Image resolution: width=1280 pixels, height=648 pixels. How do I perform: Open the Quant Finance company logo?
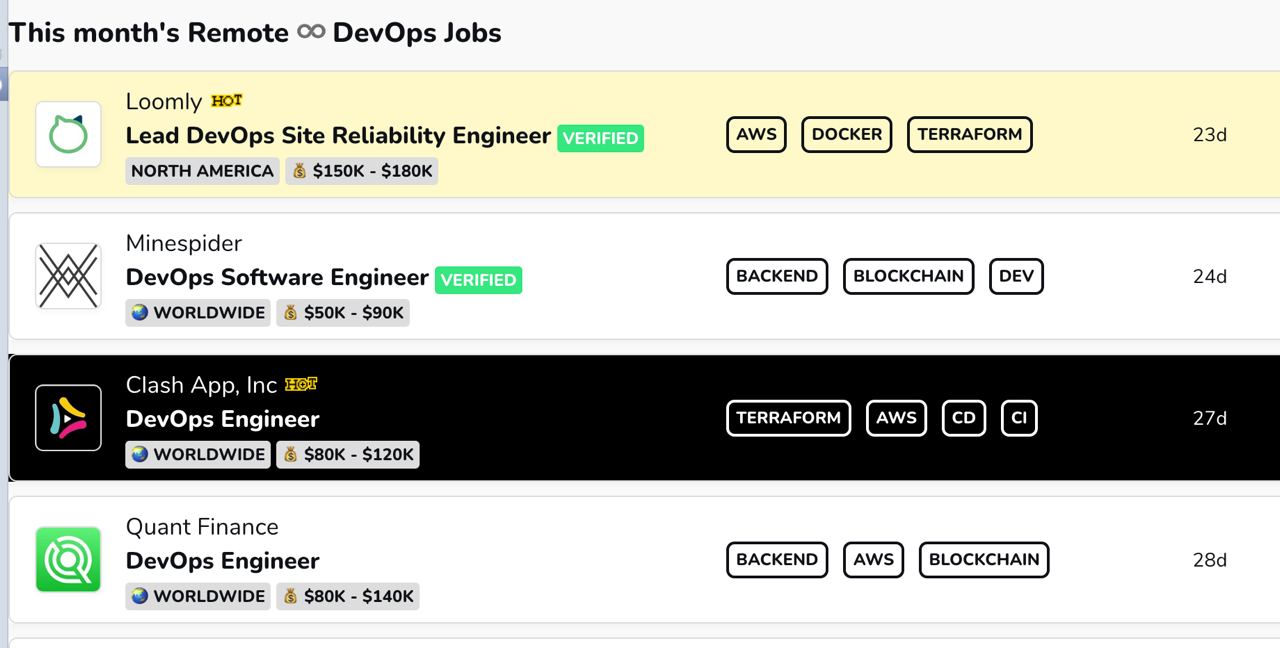[x=68, y=560]
